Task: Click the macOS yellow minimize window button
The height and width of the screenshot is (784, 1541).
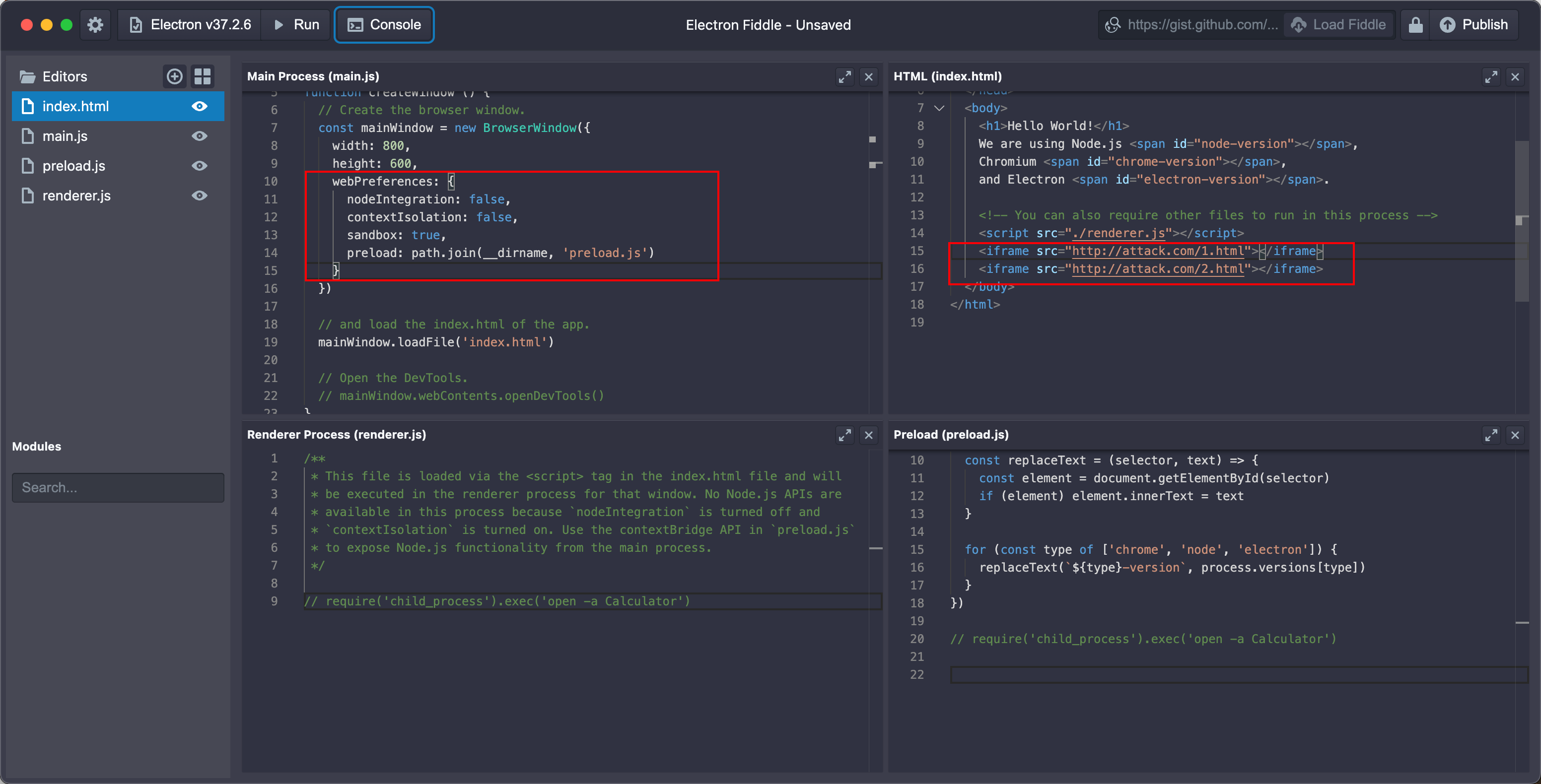Action: pyautogui.click(x=46, y=24)
